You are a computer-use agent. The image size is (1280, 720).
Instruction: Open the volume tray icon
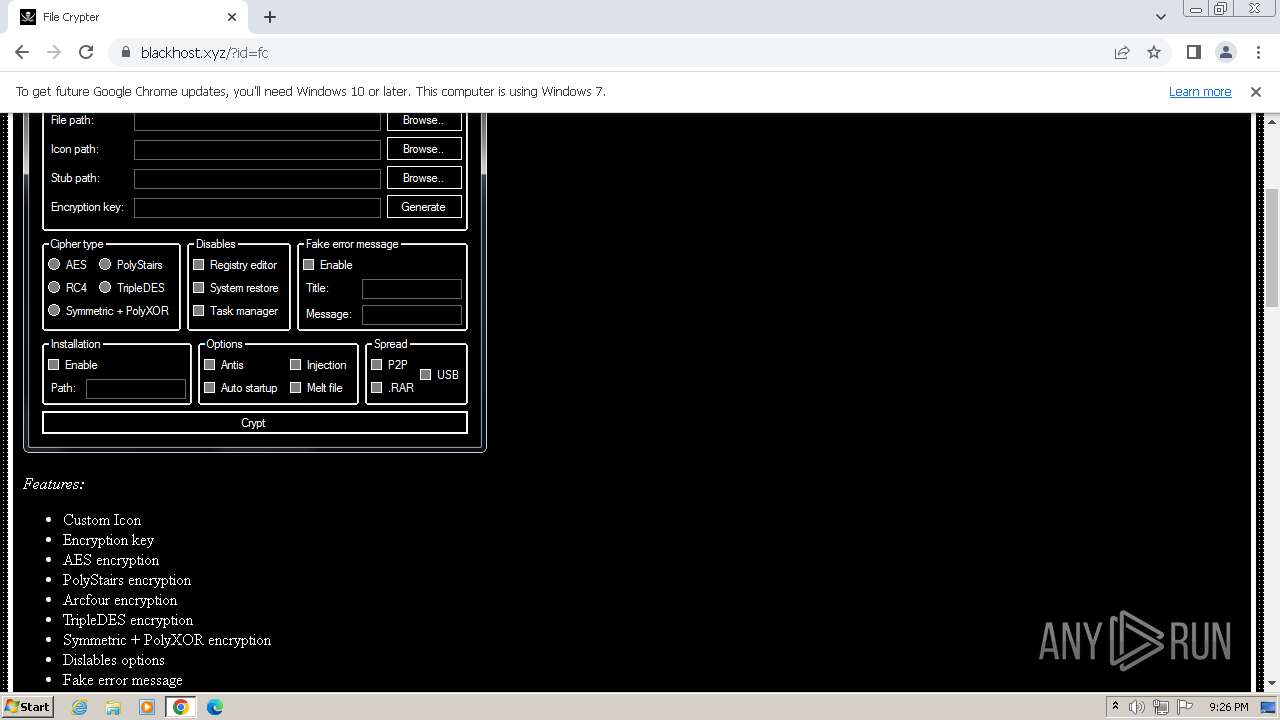1137,706
